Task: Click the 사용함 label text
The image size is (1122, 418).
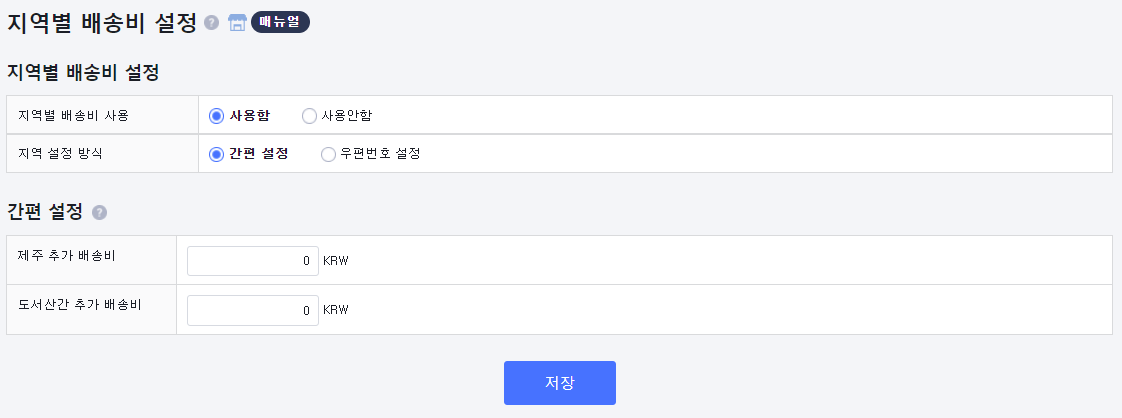Action: [250, 115]
